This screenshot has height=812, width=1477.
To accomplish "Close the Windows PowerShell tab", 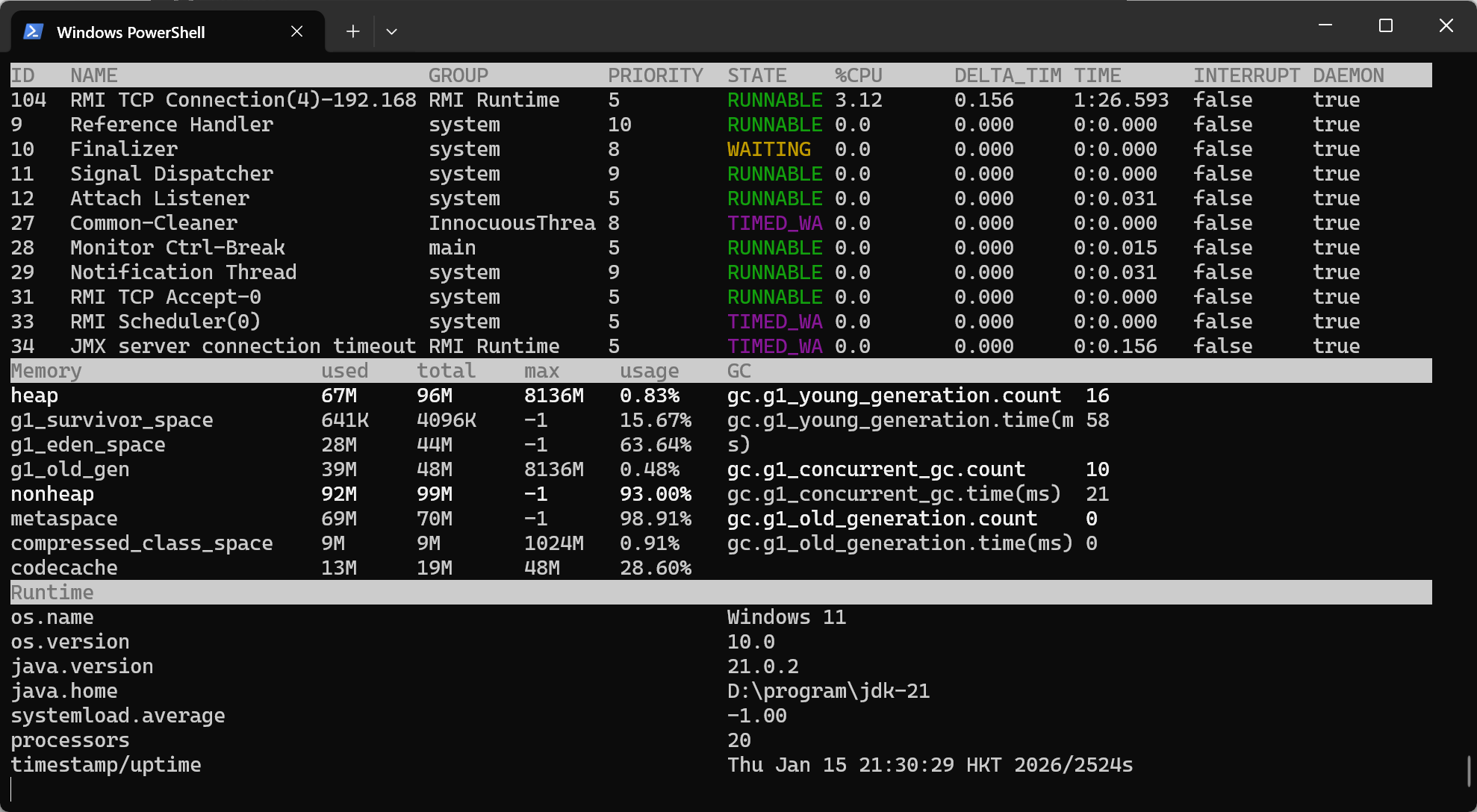I will (296, 31).
